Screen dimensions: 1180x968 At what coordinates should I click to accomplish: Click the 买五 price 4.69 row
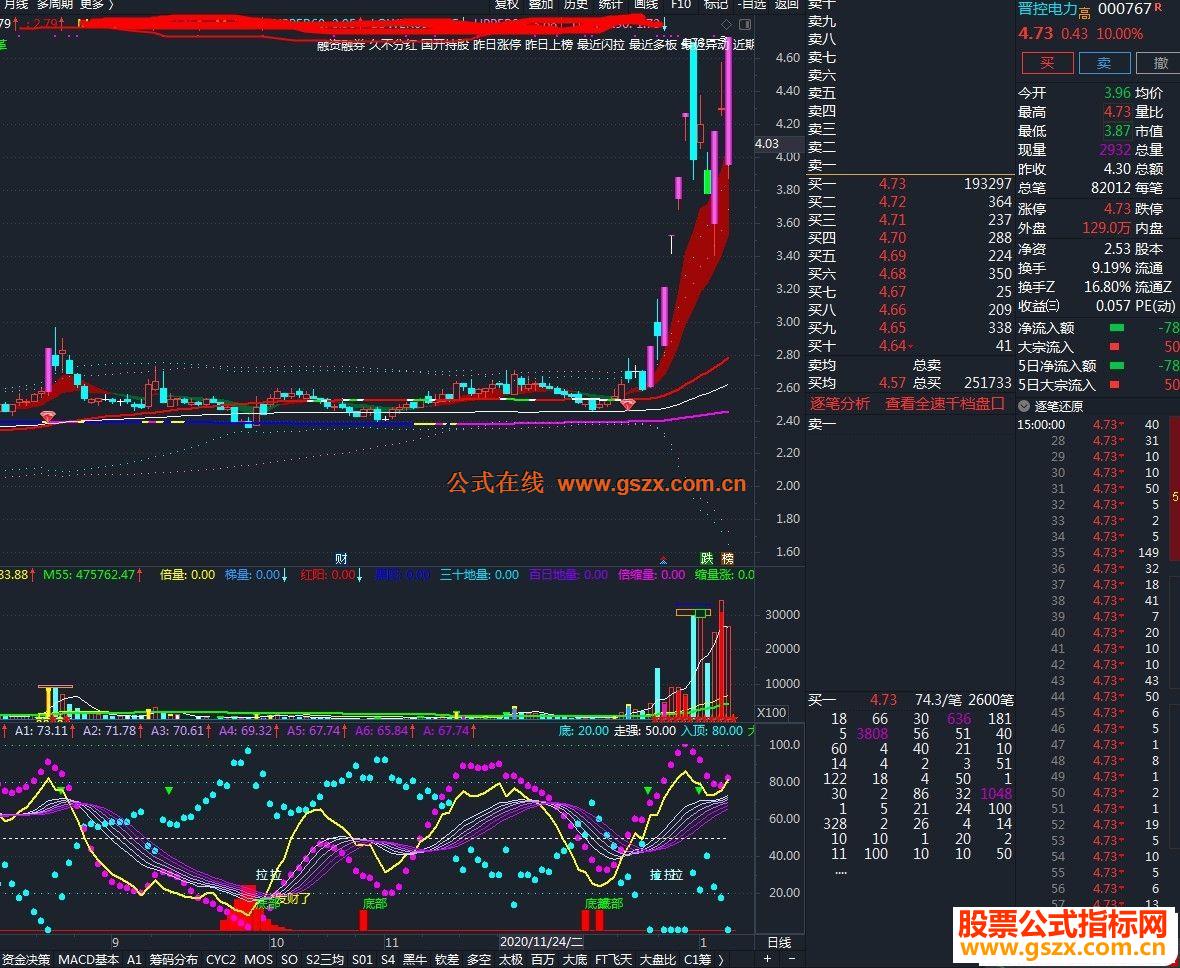[910, 256]
